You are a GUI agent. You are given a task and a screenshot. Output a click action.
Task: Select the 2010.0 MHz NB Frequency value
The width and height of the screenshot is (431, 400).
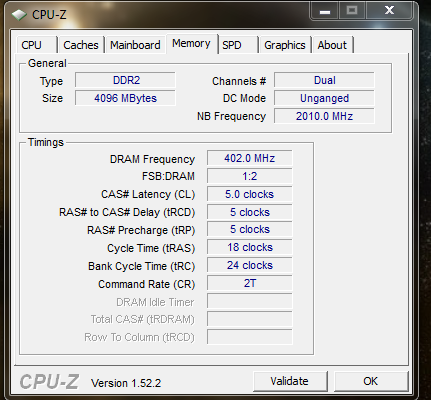coord(324,116)
